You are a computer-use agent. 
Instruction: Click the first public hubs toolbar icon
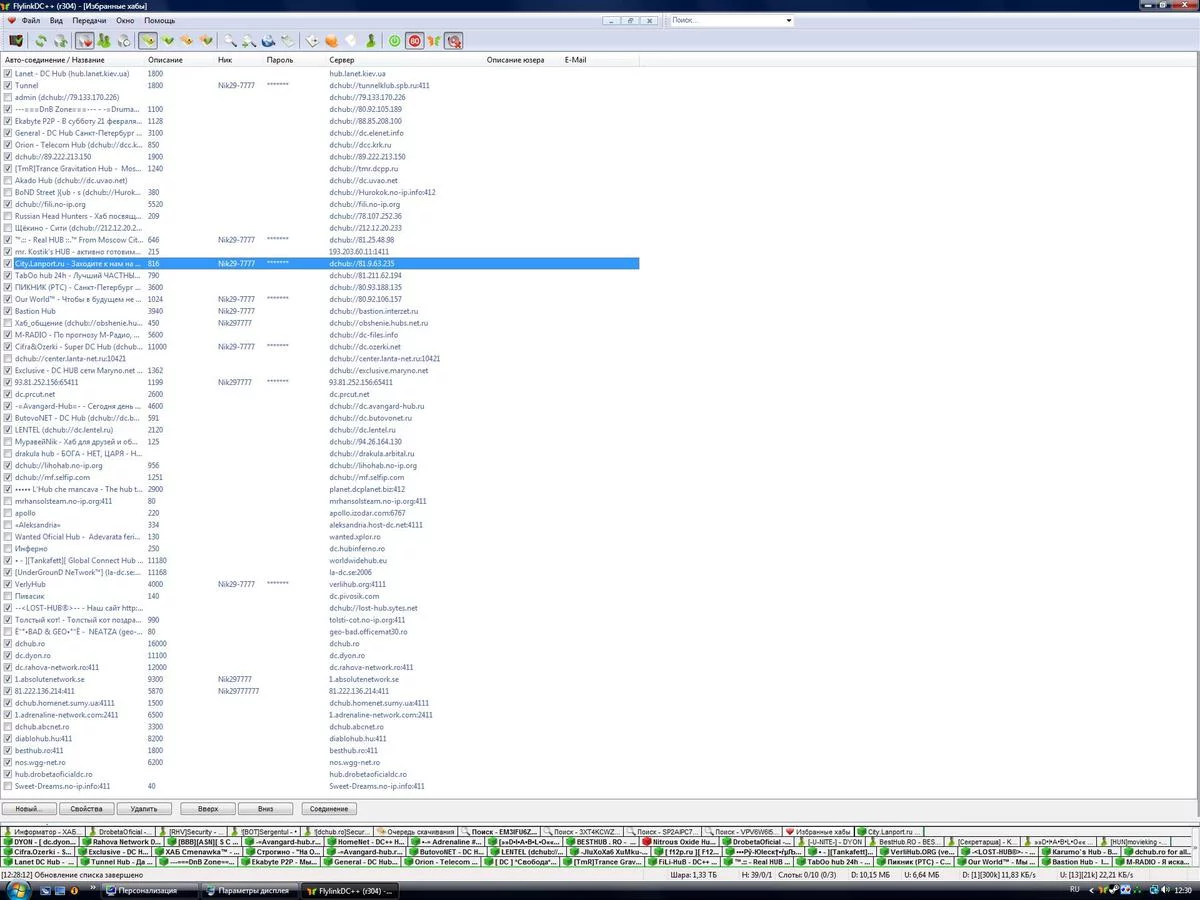coord(16,41)
